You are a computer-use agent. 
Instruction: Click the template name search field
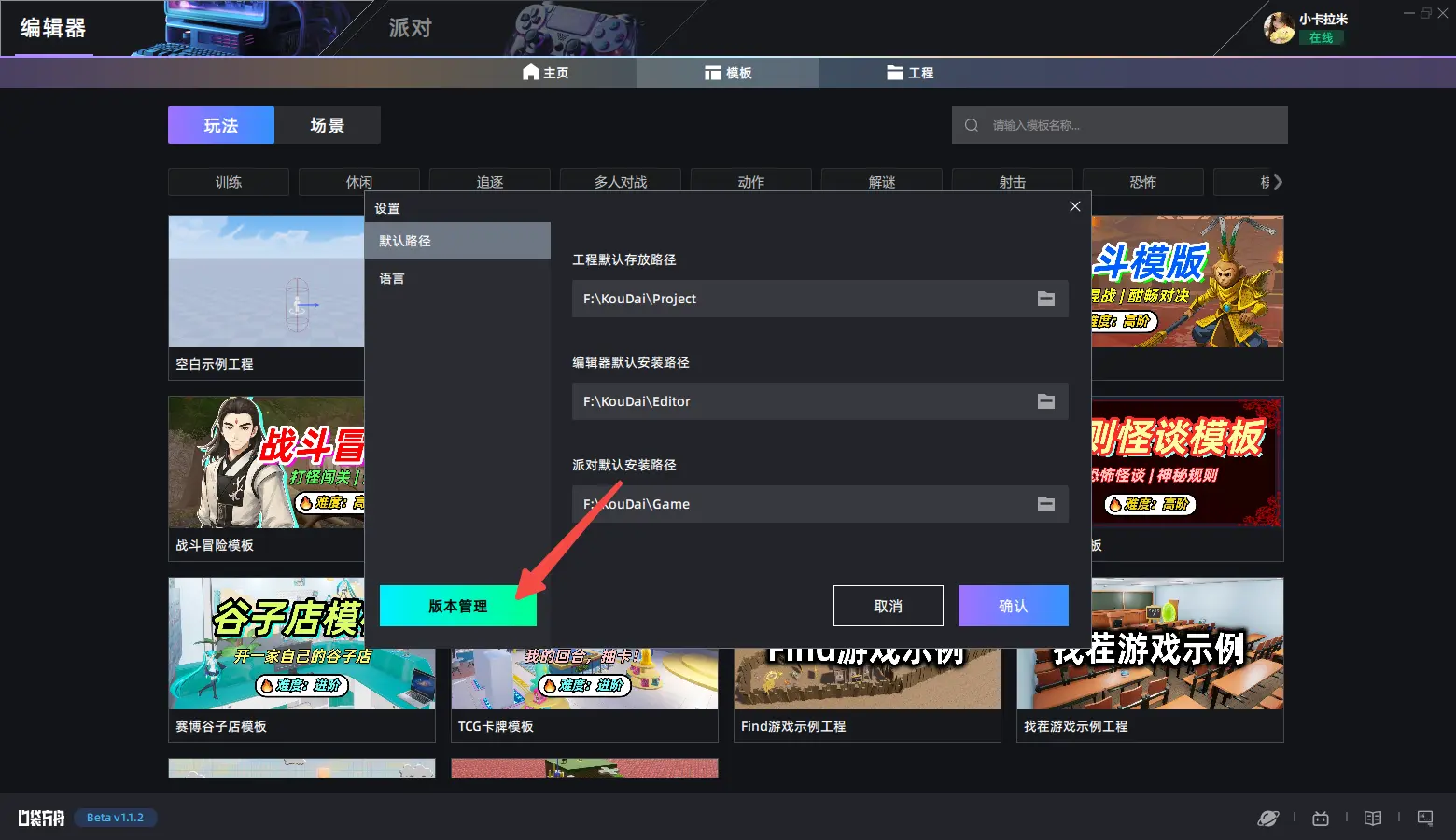point(1129,125)
